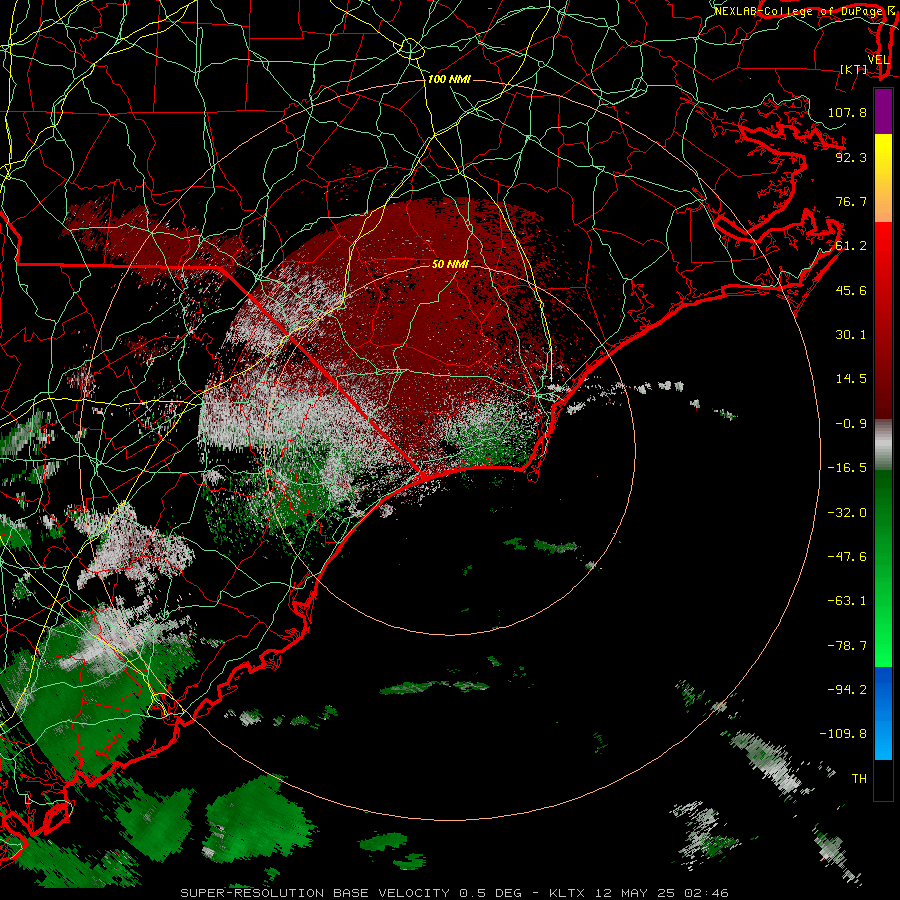Click the [KT] units label
900x900 pixels.
pos(853,69)
